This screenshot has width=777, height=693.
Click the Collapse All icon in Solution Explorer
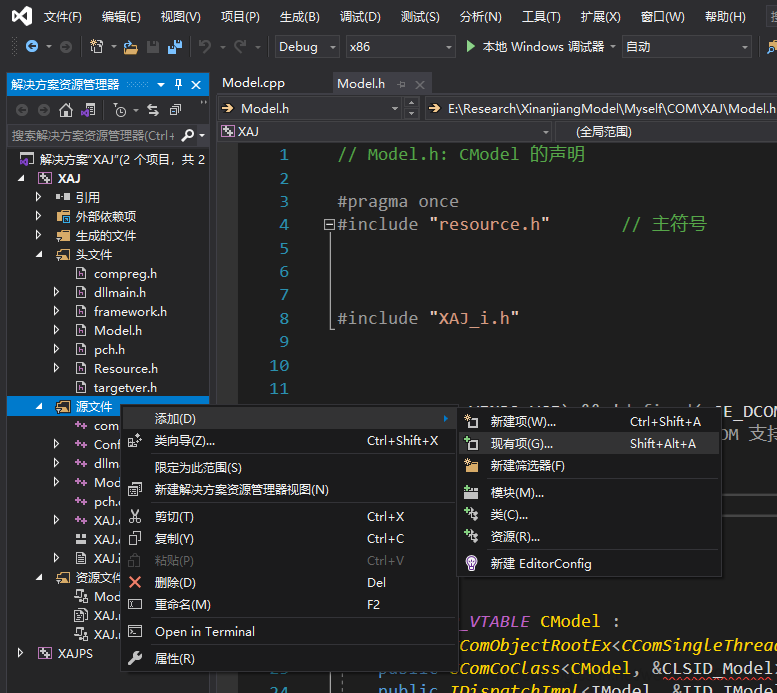pyautogui.click(x=176, y=110)
